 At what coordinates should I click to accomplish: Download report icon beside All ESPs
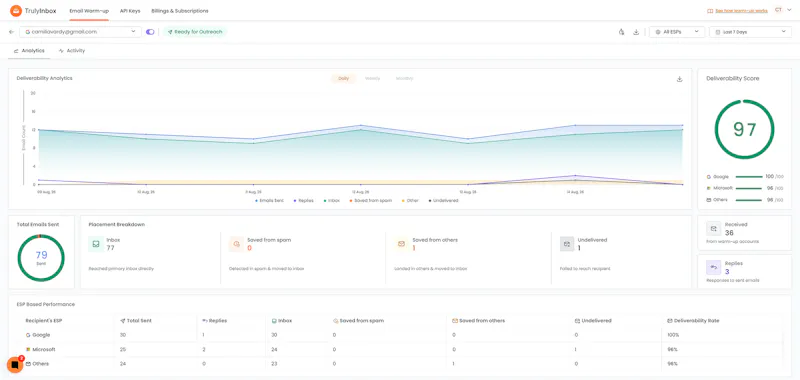coord(636,32)
